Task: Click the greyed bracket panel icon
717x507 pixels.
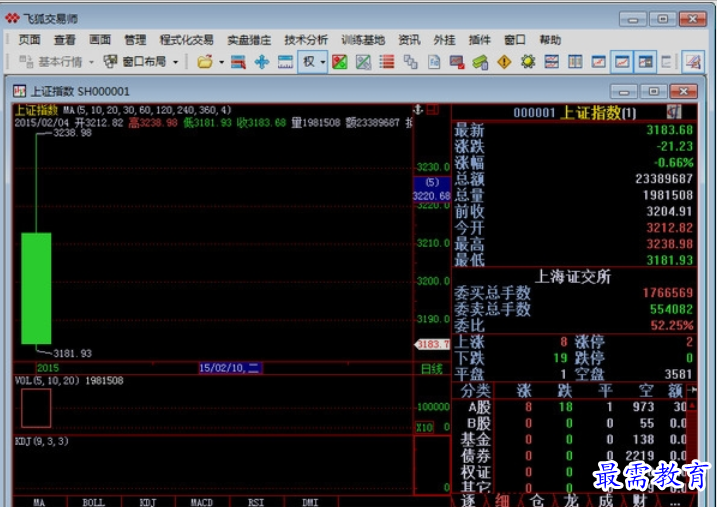Action: click(666, 62)
